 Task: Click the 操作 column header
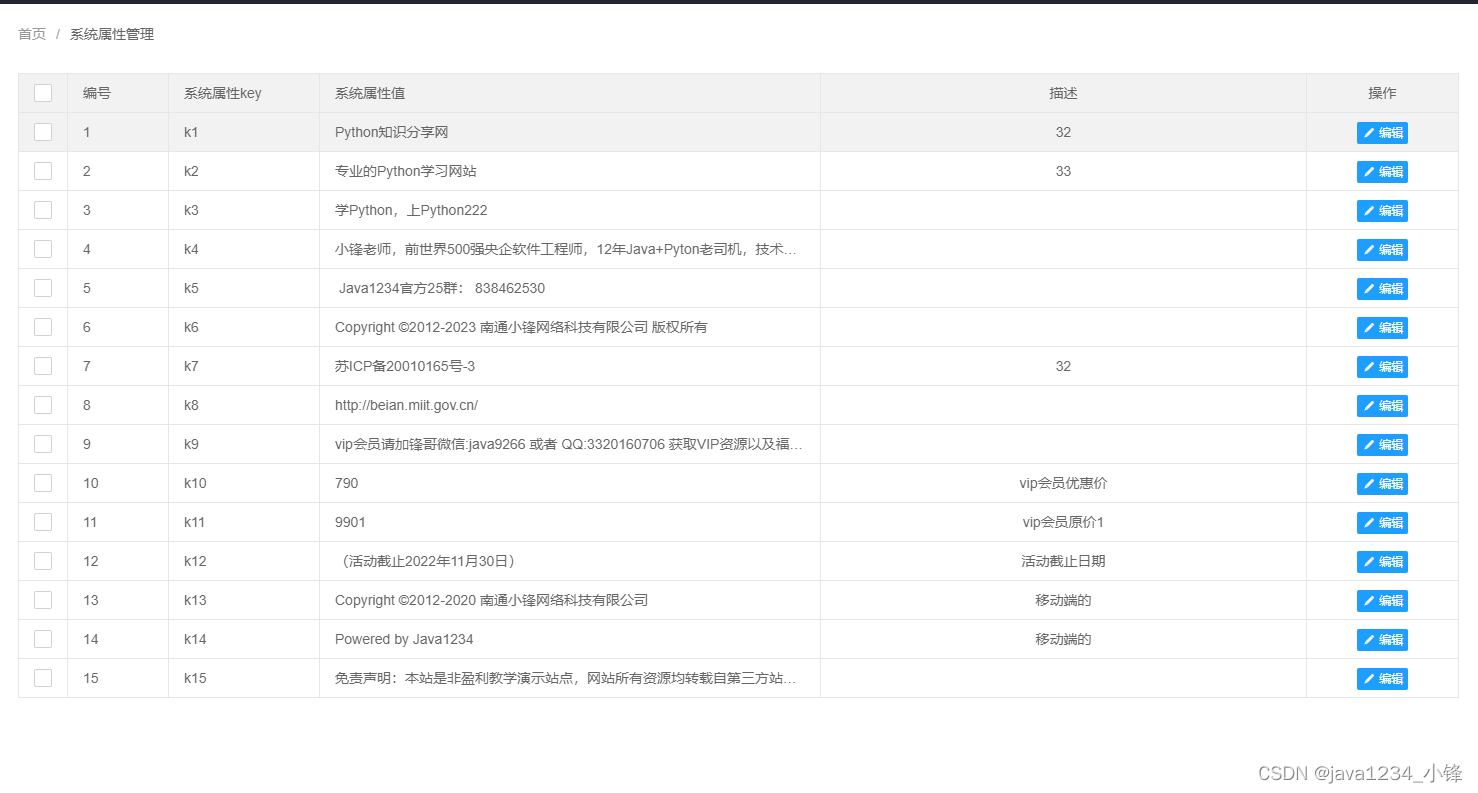pyautogui.click(x=1382, y=93)
